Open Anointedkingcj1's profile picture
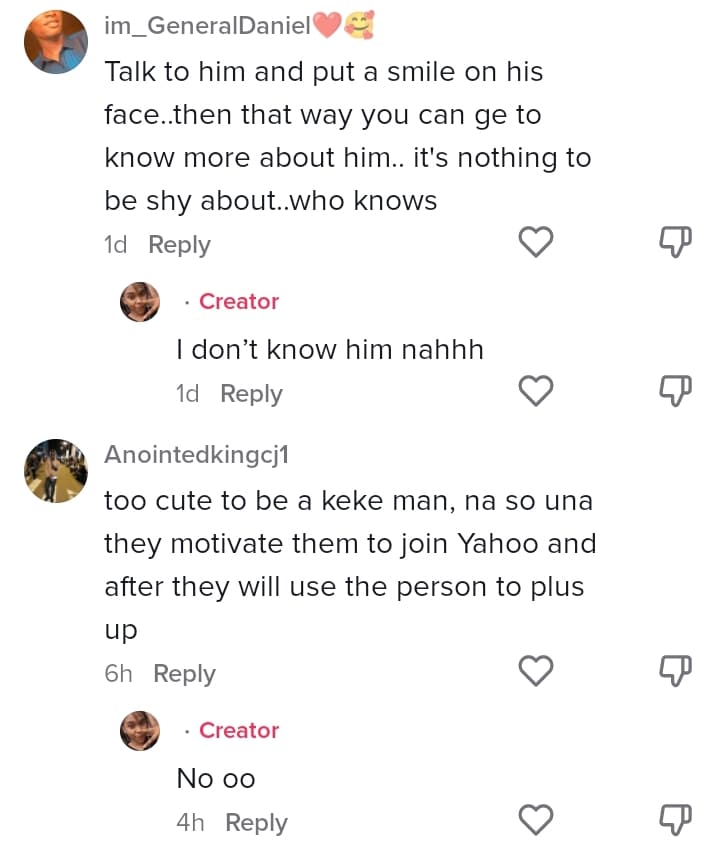The image size is (720, 842). click(56, 471)
